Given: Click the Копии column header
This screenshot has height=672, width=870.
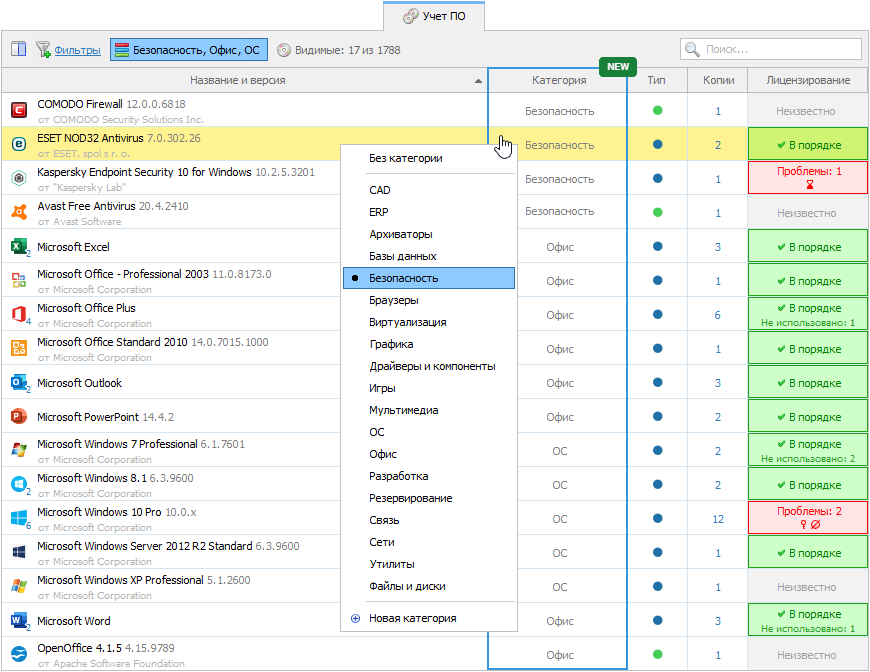Looking at the screenshot, I should click(718, 80).
